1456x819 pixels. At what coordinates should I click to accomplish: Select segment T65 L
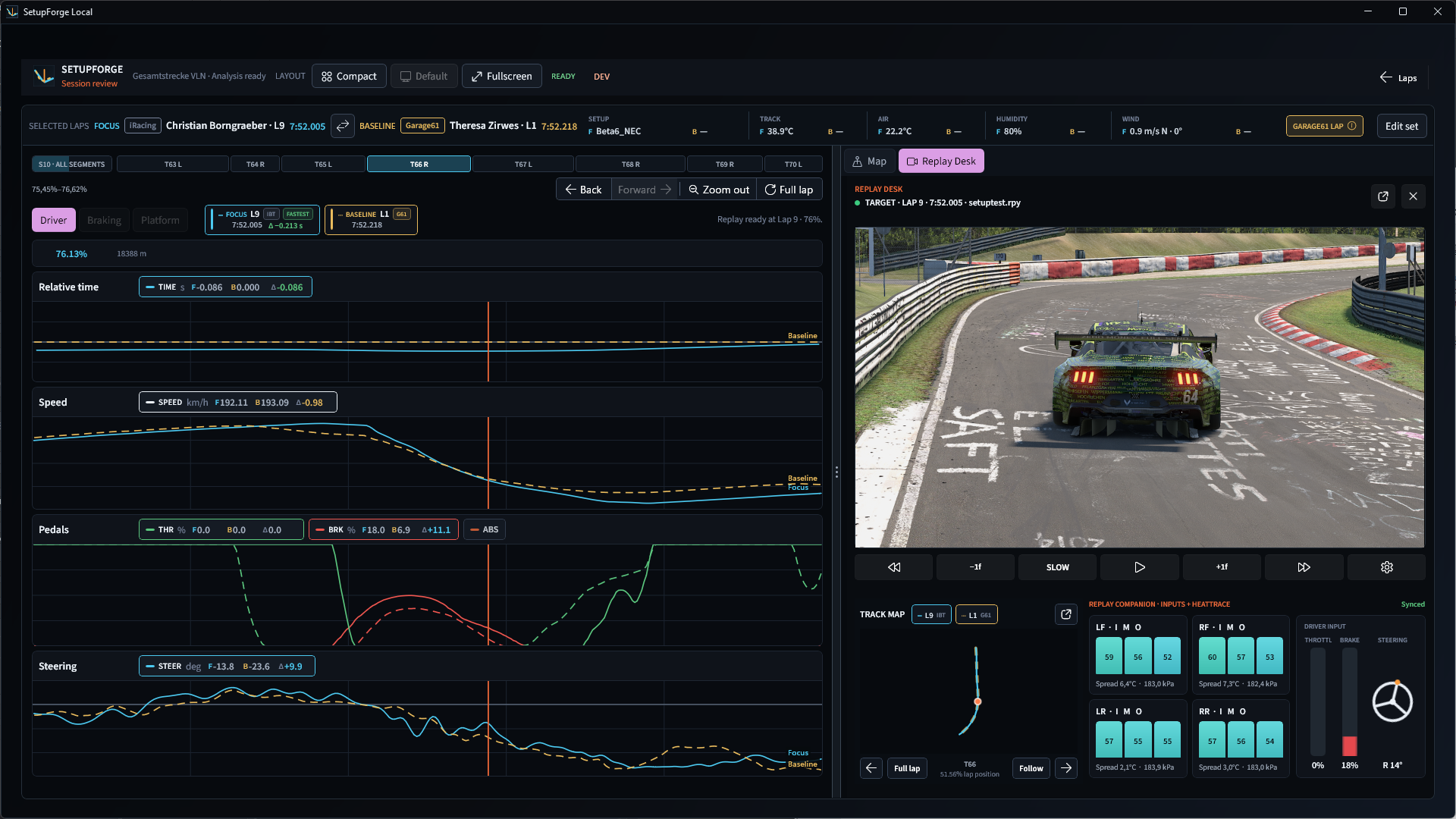pos(323,164)
